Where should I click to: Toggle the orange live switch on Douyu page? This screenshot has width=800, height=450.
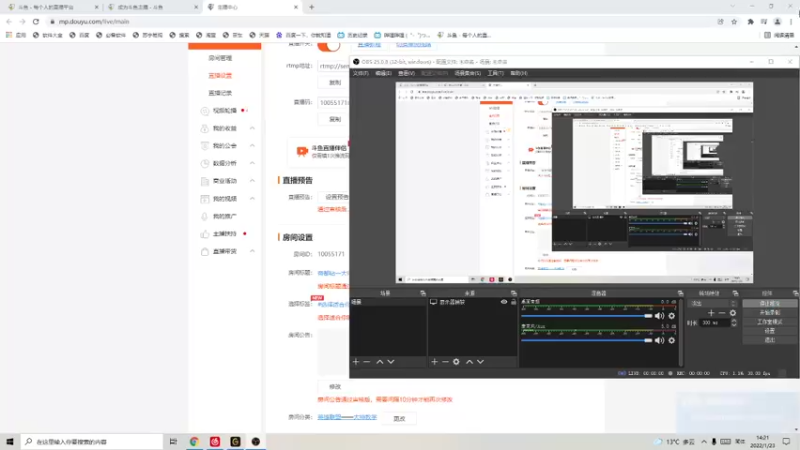(329, 45)
